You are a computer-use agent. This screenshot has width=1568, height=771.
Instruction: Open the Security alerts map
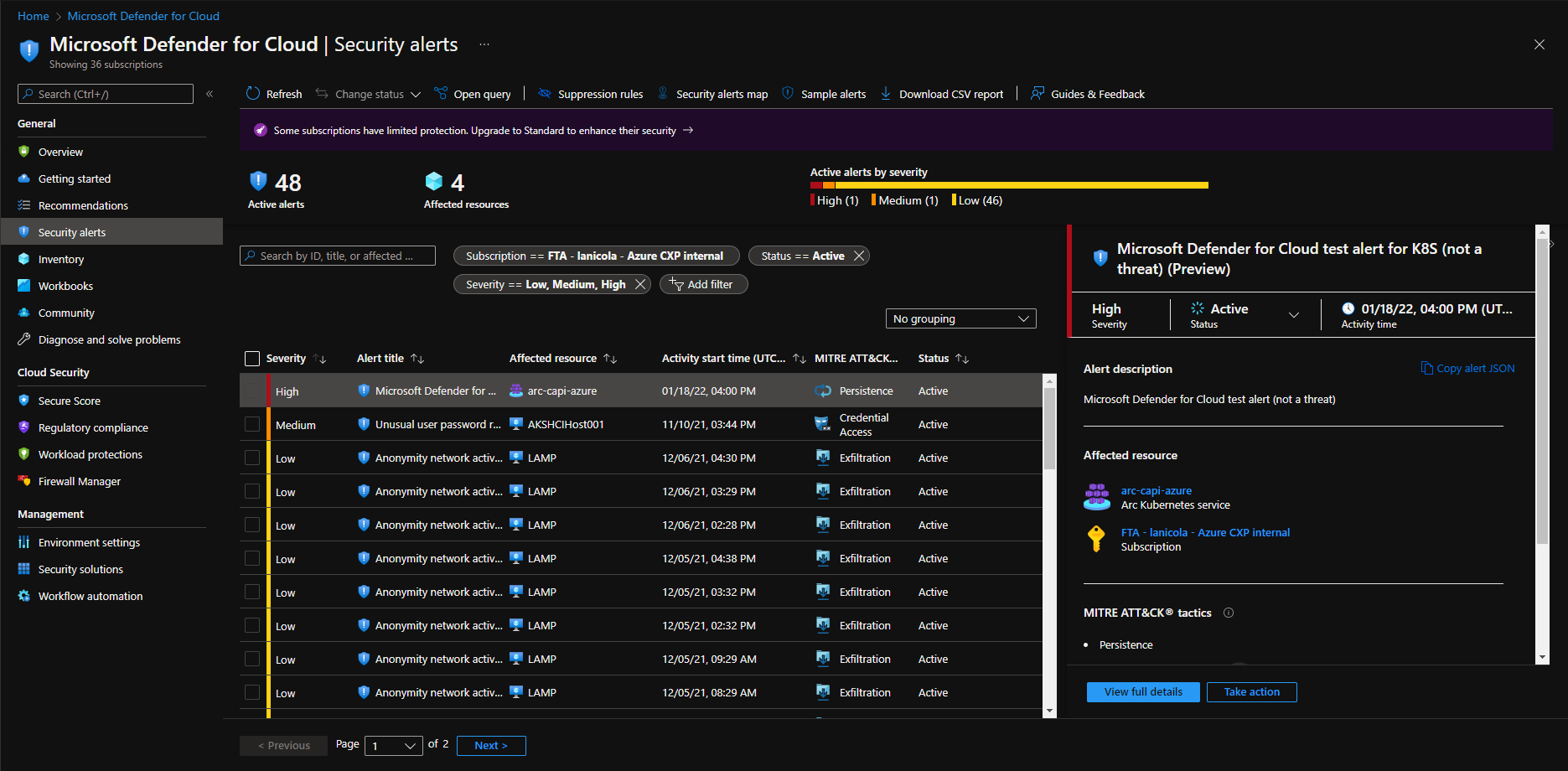712,94
